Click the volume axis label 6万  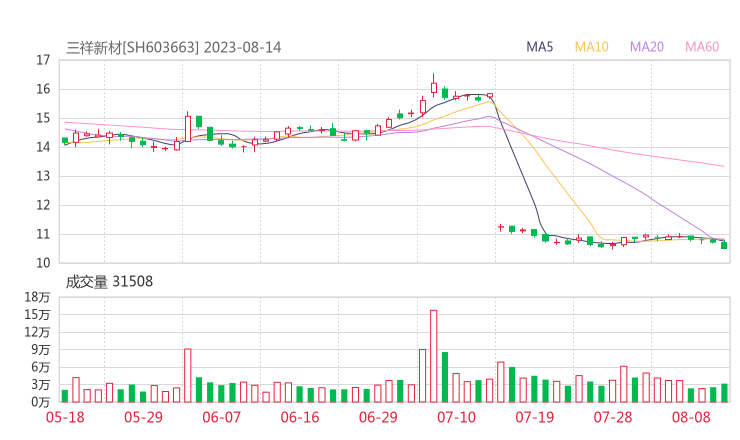pyautogui.click(x=41, y=367)
